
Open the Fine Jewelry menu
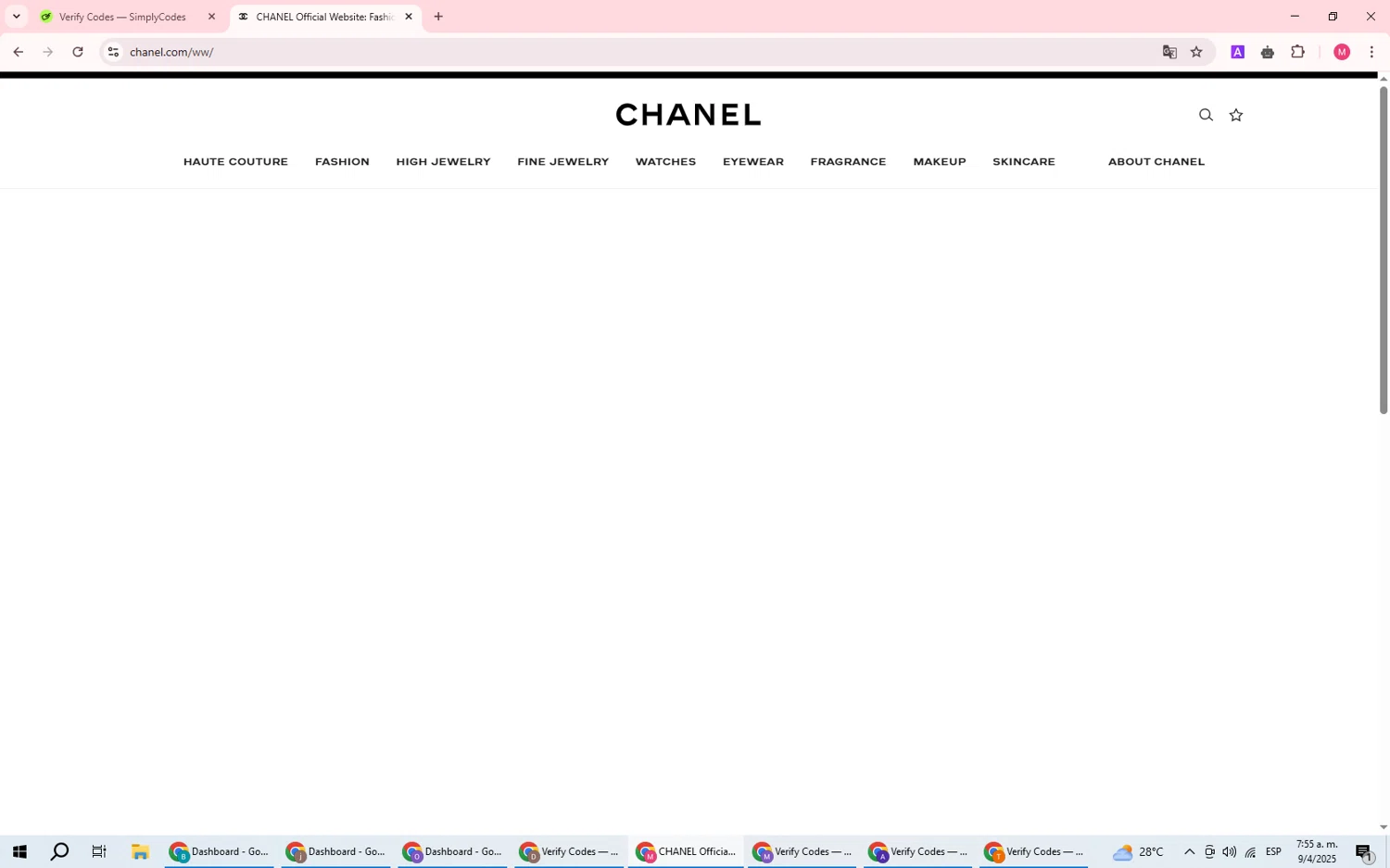coord(562,162)
